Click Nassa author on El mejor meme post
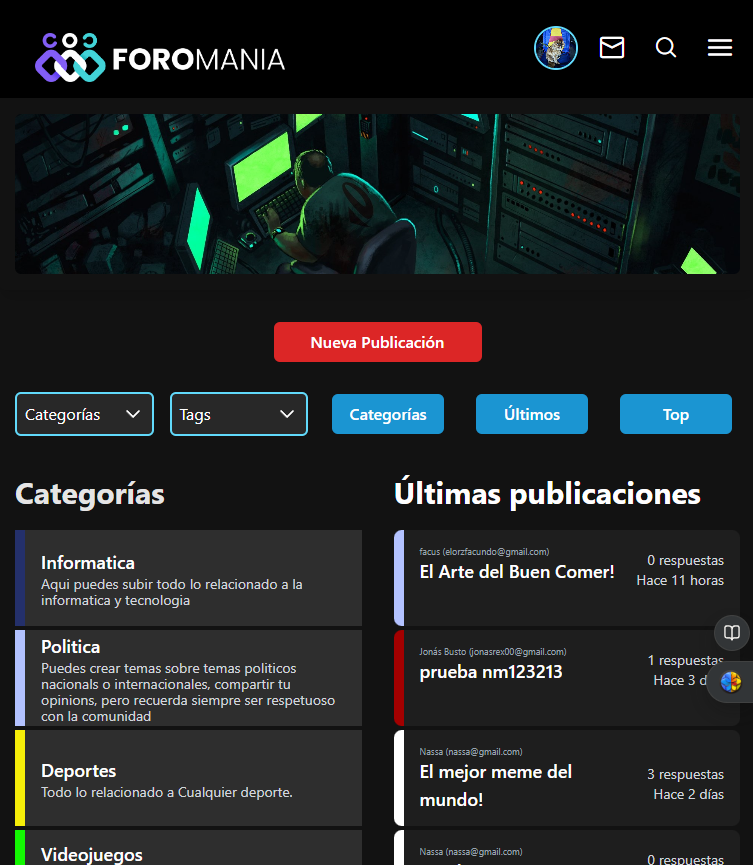Screen dimensions: 753x865 (471, 752)
